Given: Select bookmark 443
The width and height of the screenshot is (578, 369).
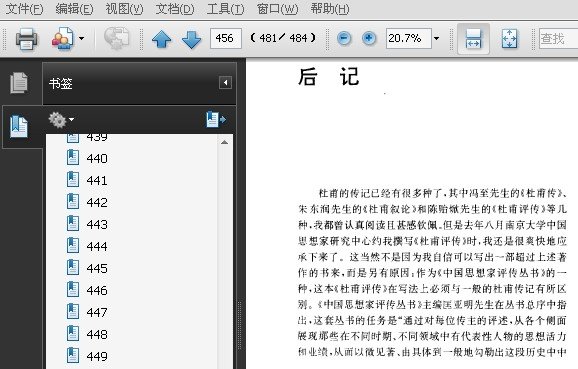Looking at the screenshot, I should coord(97,224).
